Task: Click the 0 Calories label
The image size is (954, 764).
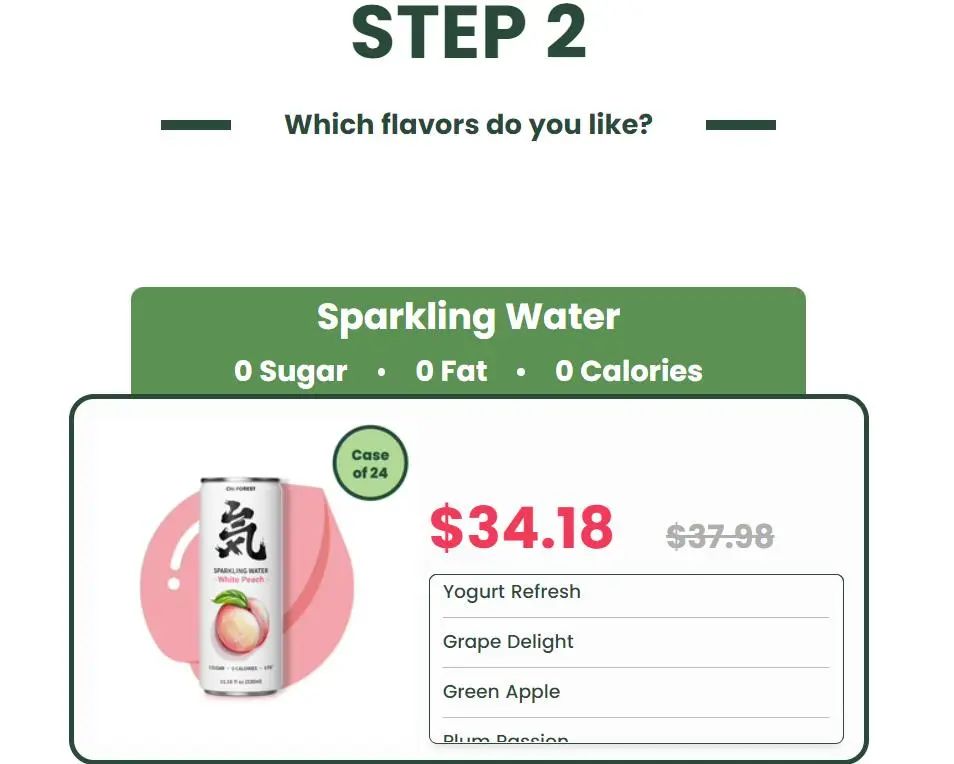Action: (628, 371)
